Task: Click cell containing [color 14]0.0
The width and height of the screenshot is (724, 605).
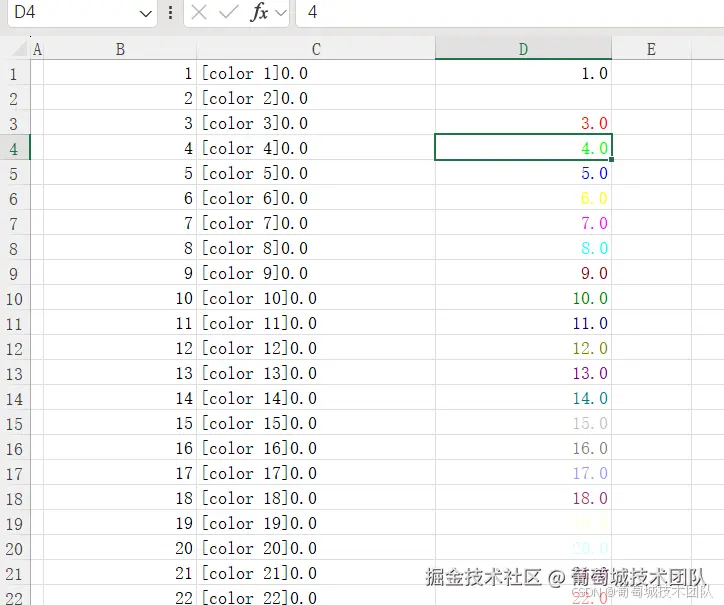Action: click(316, 398)
